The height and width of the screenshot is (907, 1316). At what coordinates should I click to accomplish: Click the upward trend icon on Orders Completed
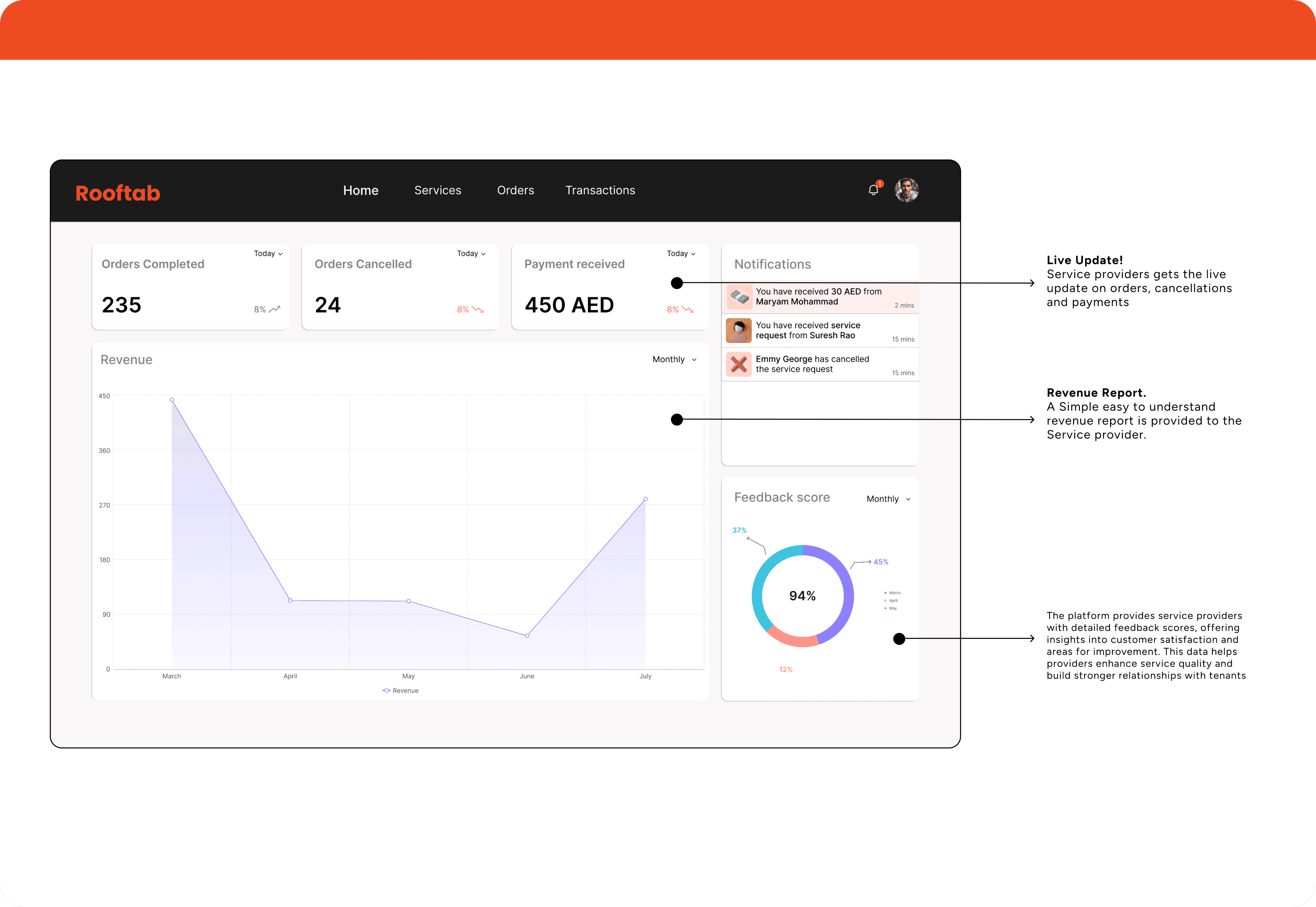(275, 309)
